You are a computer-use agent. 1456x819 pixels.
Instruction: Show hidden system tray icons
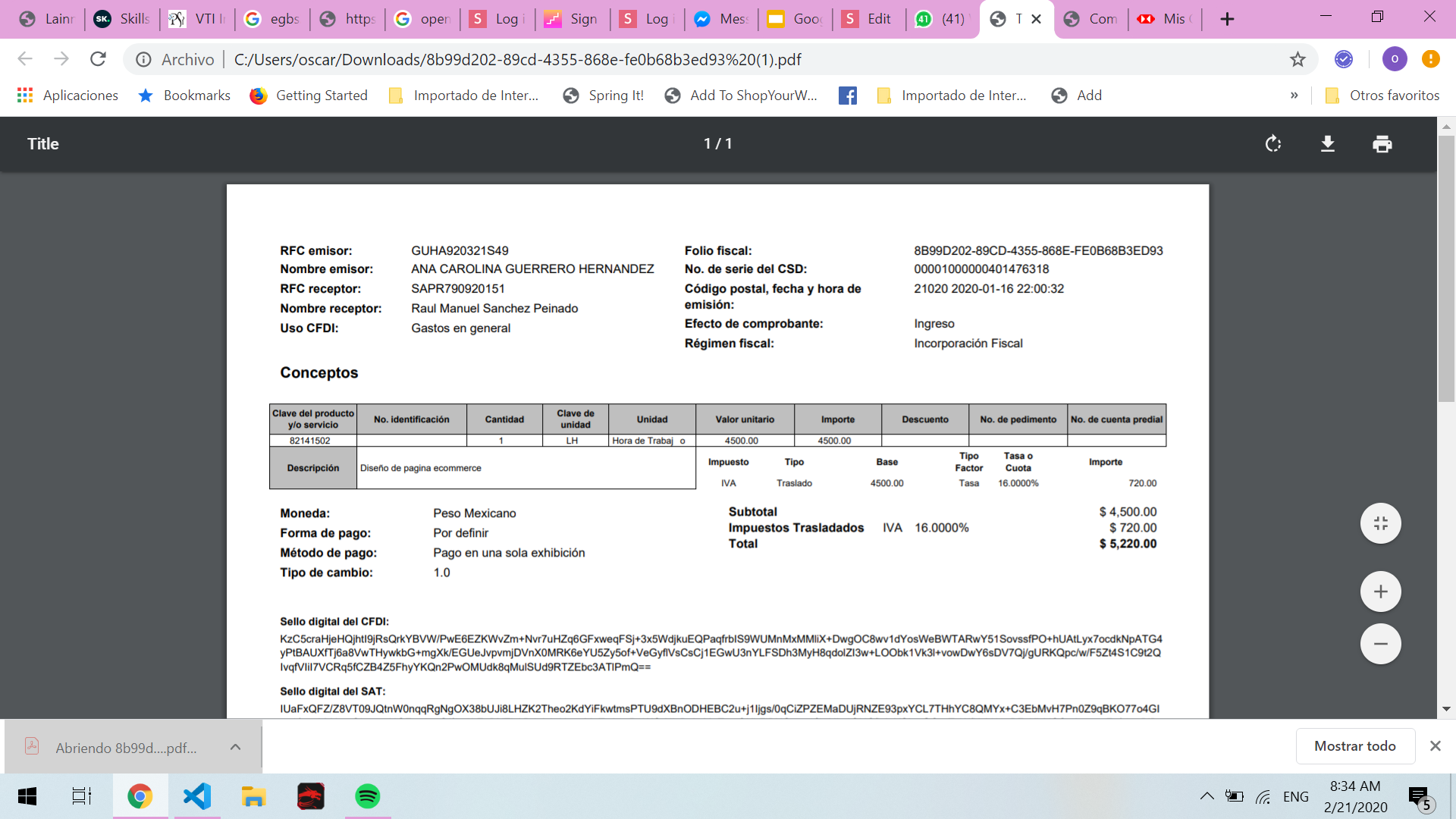(1207, 796)
